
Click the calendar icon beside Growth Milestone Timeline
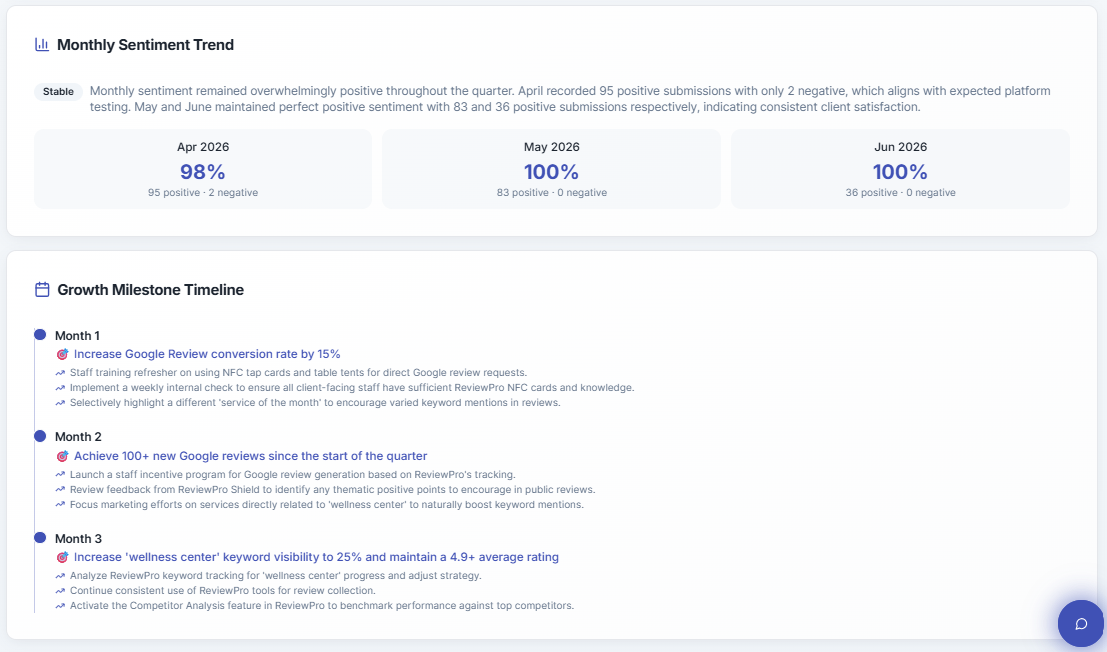coord(42,289)
